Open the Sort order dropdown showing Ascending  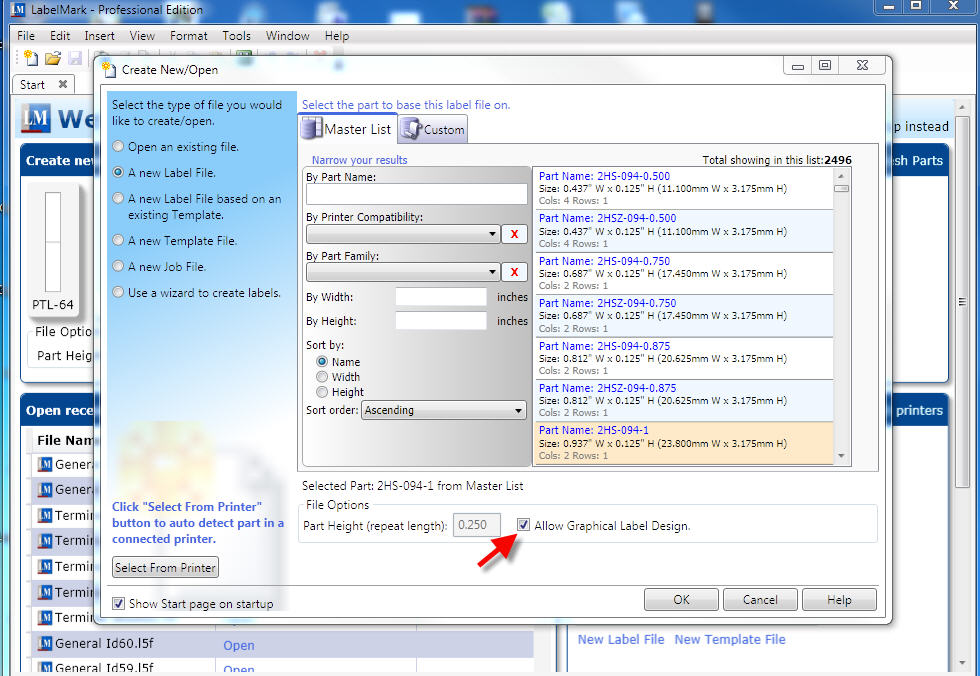[519, 410]
